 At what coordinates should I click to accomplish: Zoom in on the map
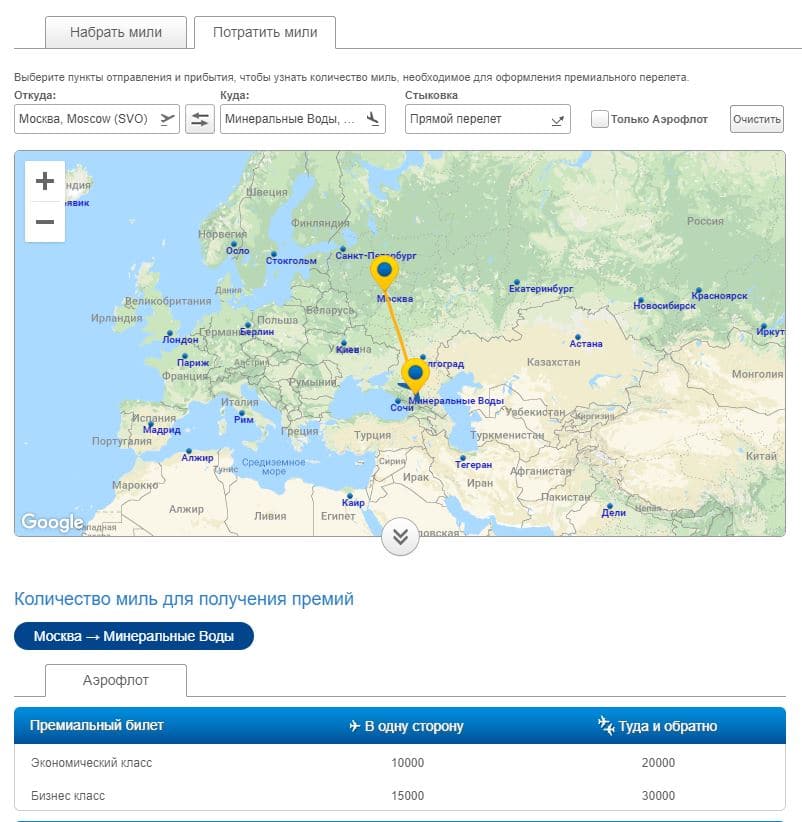pyautogui.click(x=45, y=181)
